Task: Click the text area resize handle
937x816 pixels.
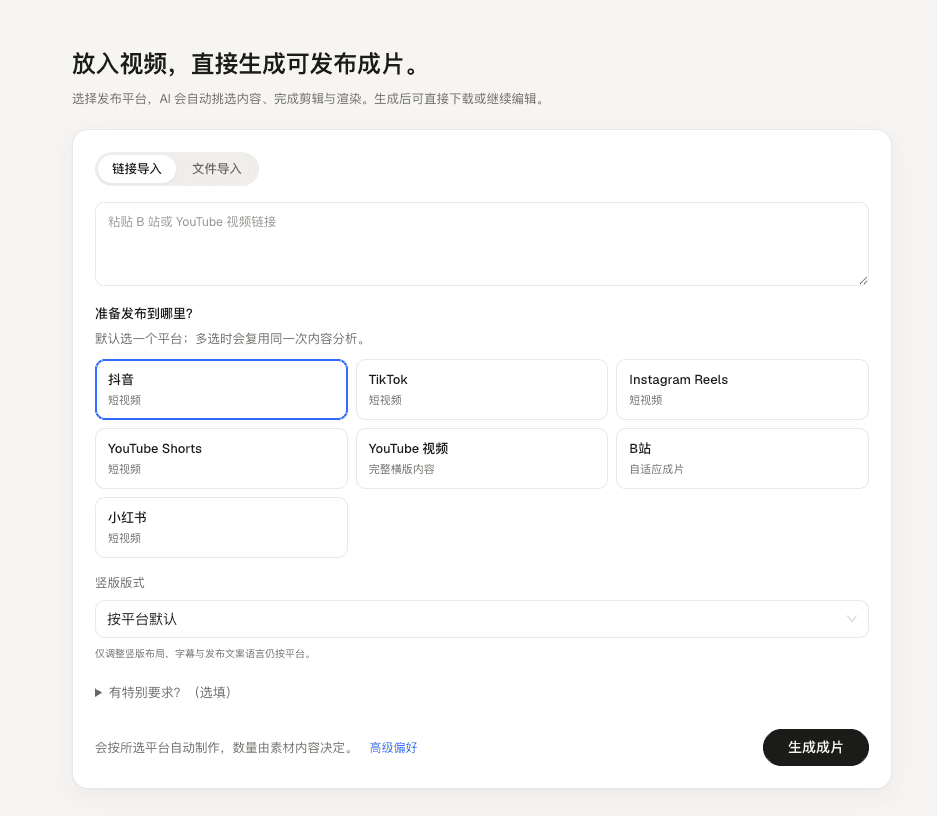Action: (x=863, y=281)
